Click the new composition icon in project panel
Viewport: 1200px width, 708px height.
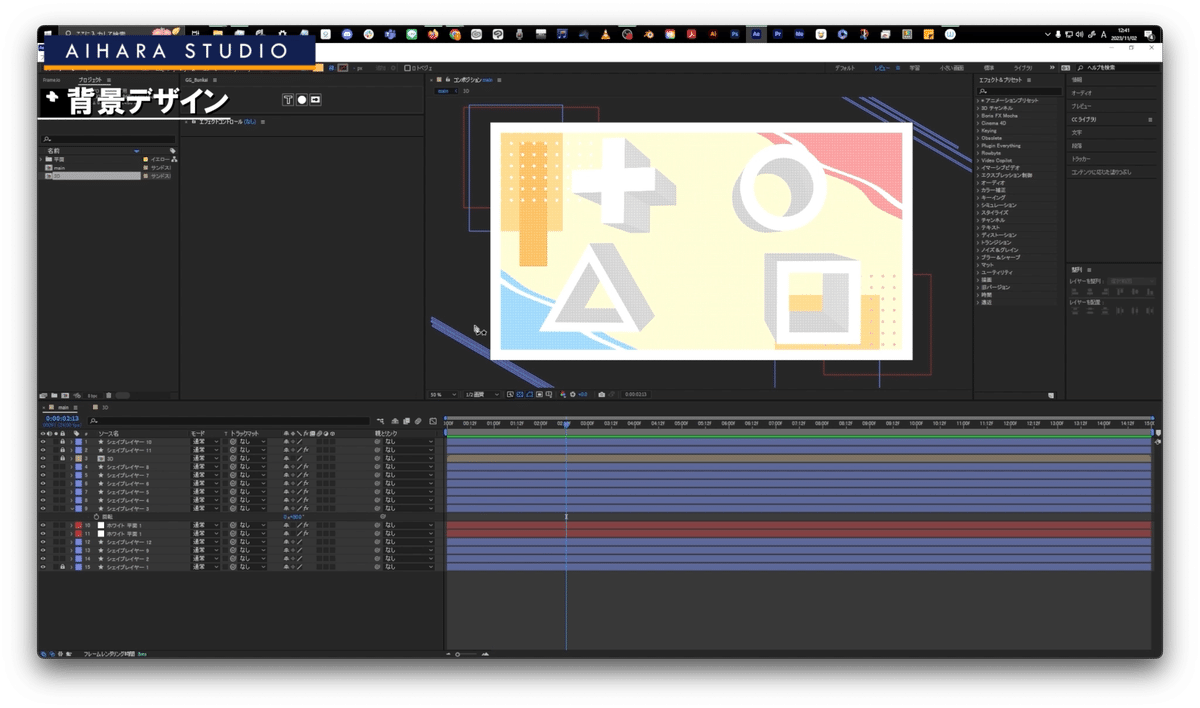[x=65, y=395]
